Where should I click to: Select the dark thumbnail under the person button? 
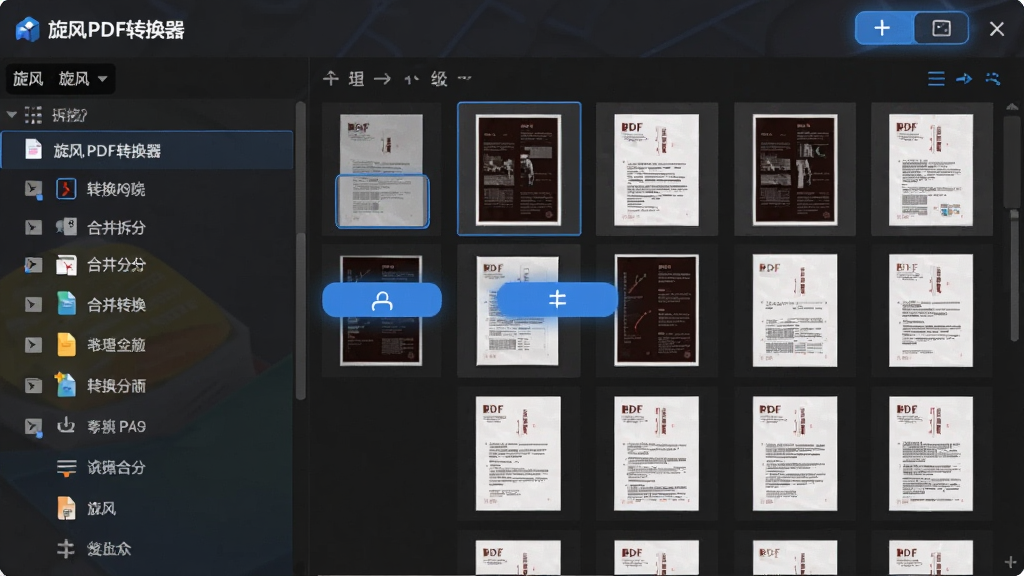pyautogui.click(x=381, y=310)
